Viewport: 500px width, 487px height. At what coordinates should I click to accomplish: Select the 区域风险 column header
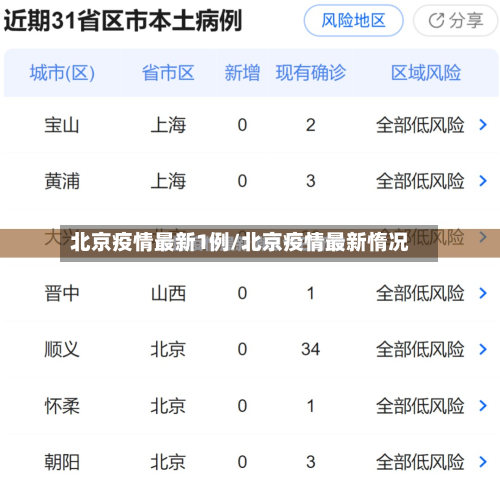click(426, 73)
